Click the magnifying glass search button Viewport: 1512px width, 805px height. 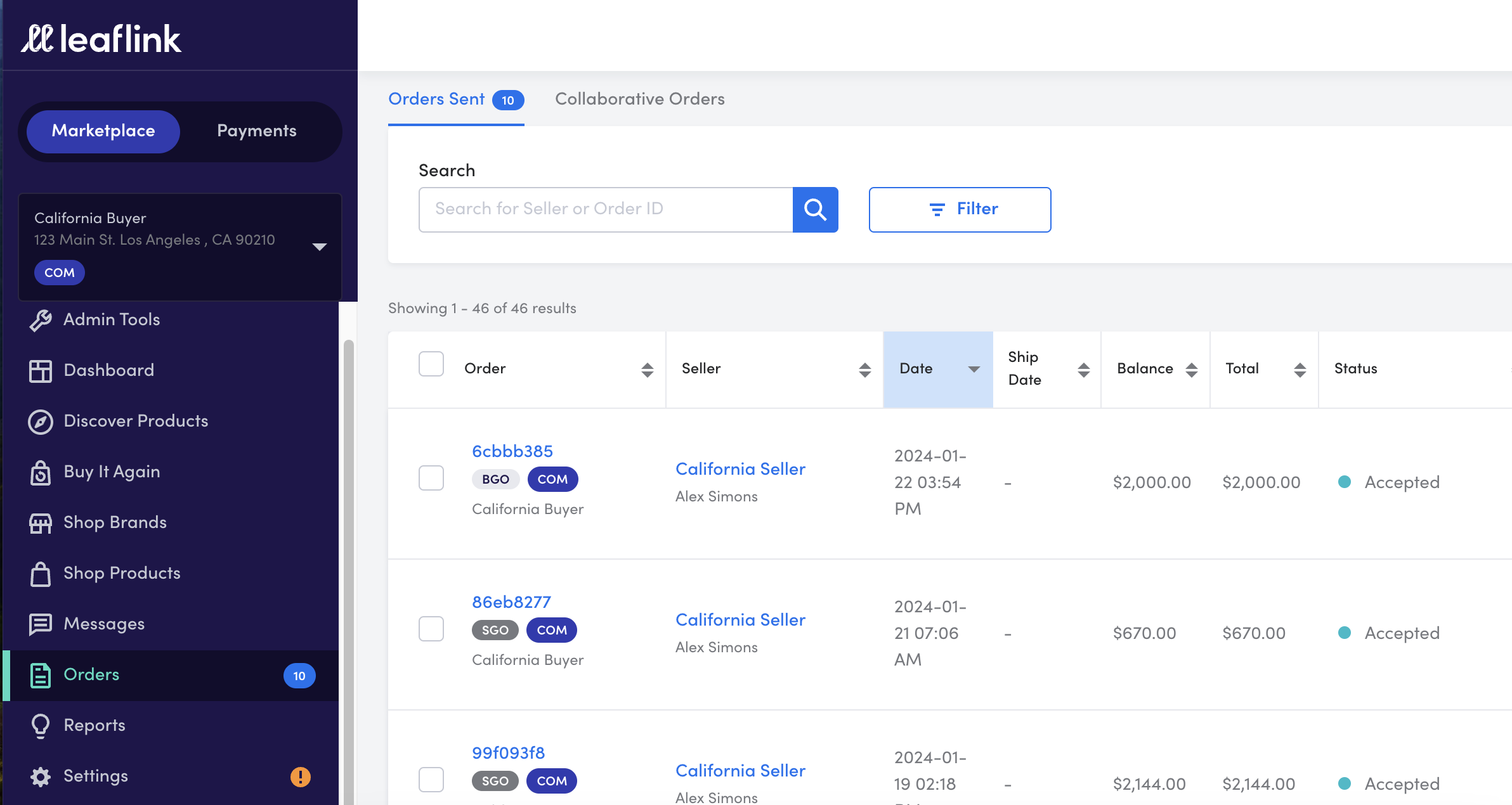(816, 209)
